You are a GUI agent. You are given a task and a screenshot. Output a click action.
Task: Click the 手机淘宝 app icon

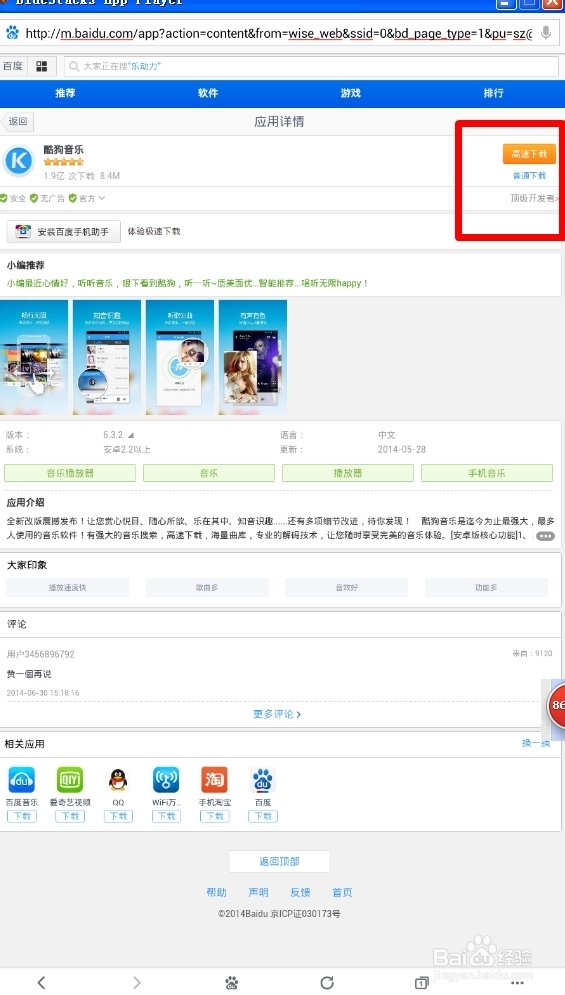click(x=215, y=780)
